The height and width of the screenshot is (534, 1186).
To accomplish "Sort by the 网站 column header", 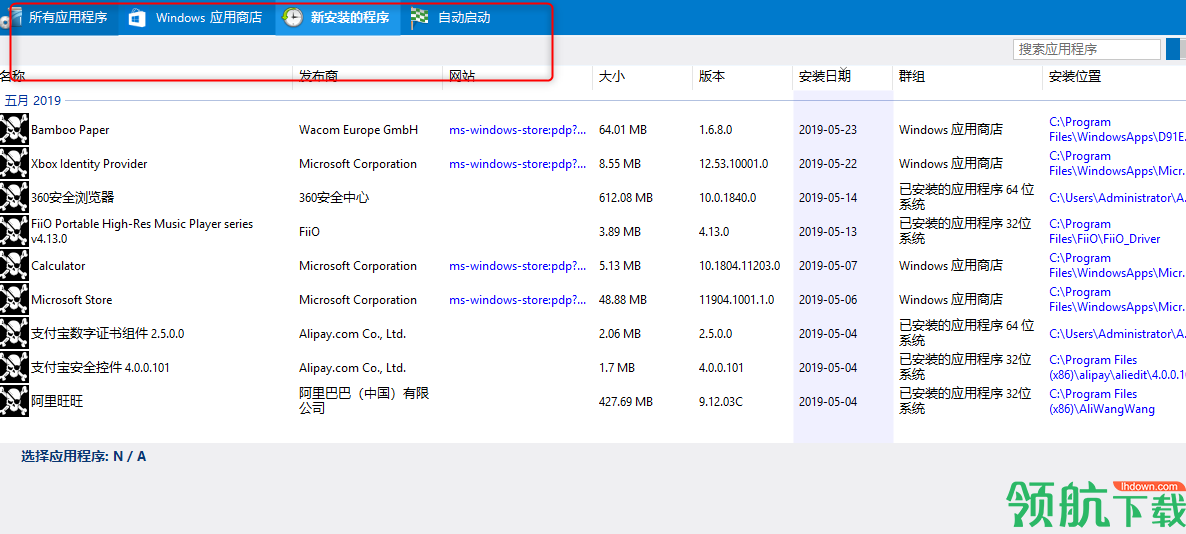I will coord(462,76).
